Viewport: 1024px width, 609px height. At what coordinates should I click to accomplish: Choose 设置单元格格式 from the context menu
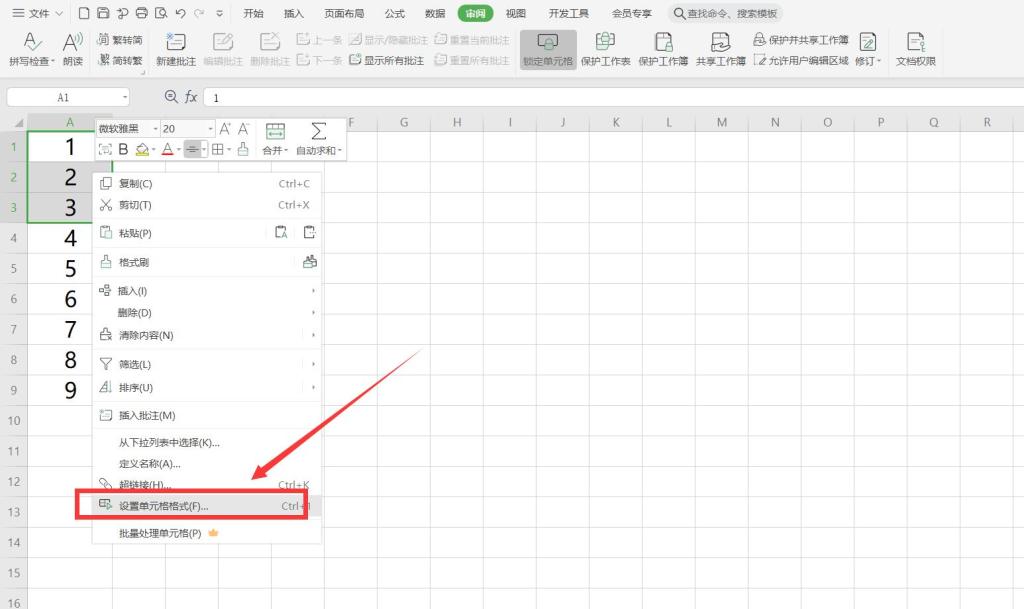click(x=164, y=506)
